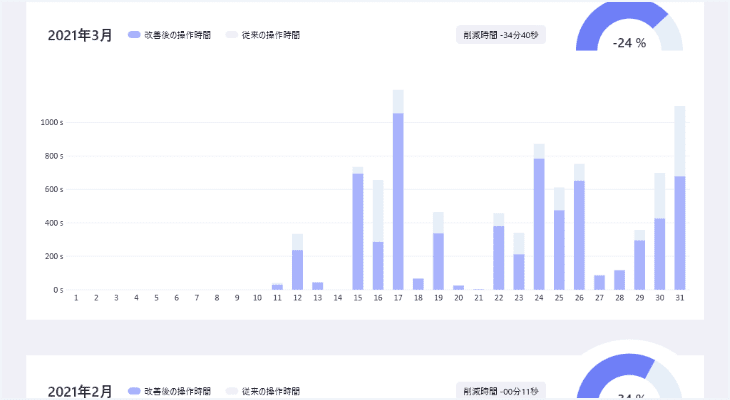Click x-axis day label 5
The height and width of the screenshot is (400, 730).
(156, 298)
